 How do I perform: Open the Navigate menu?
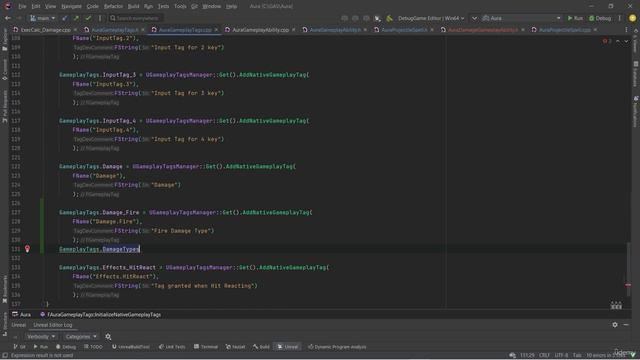pos(71,7)
